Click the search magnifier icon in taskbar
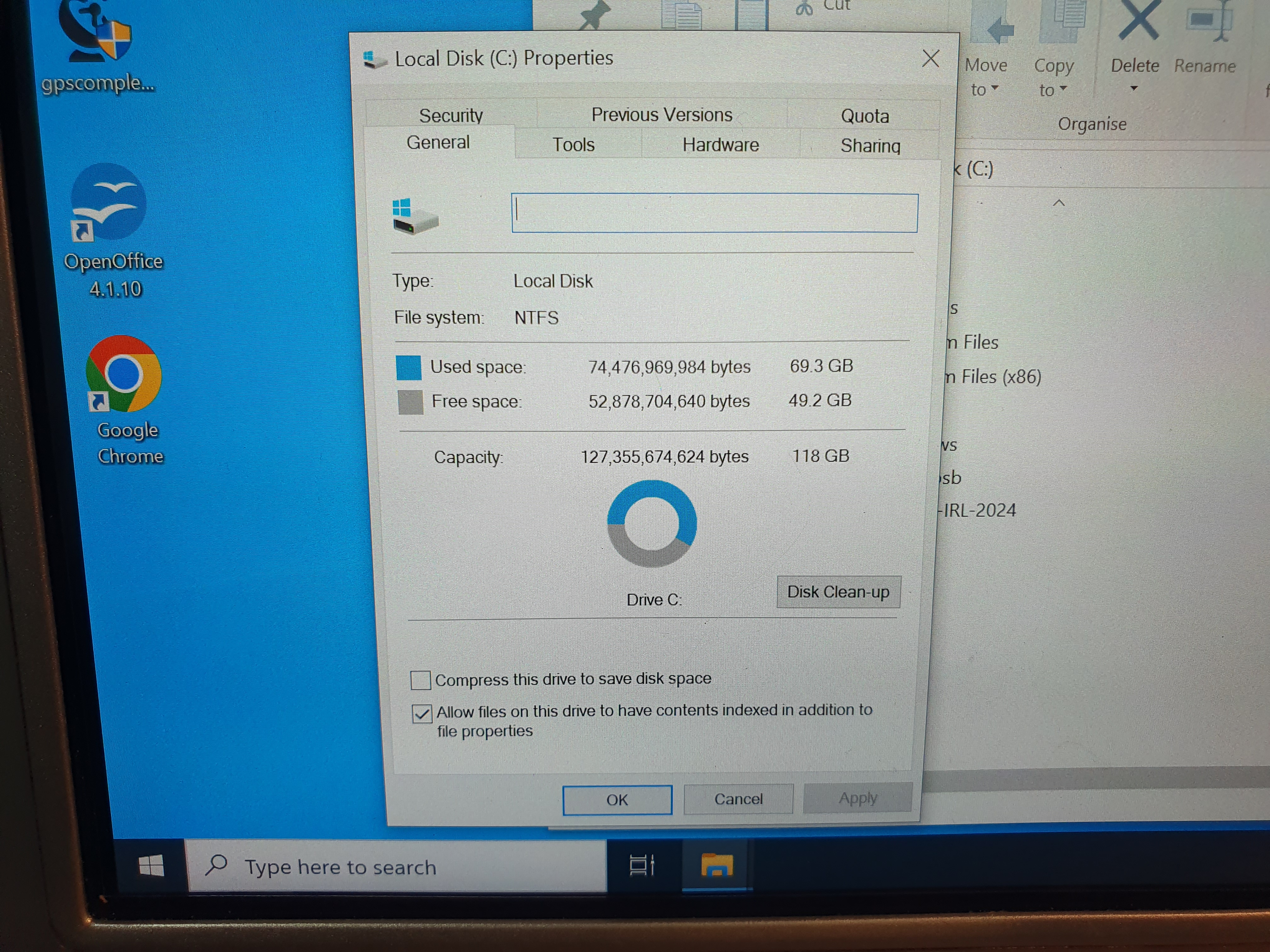The height and width of the screenshot is (952, 1270). (x=216, y=864)
